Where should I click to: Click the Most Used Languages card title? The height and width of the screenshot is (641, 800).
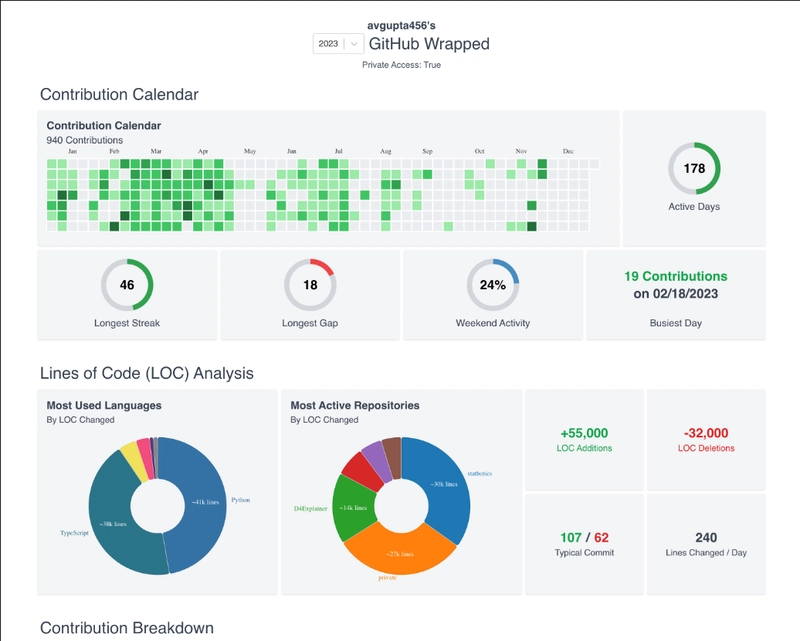coord(104,406)
